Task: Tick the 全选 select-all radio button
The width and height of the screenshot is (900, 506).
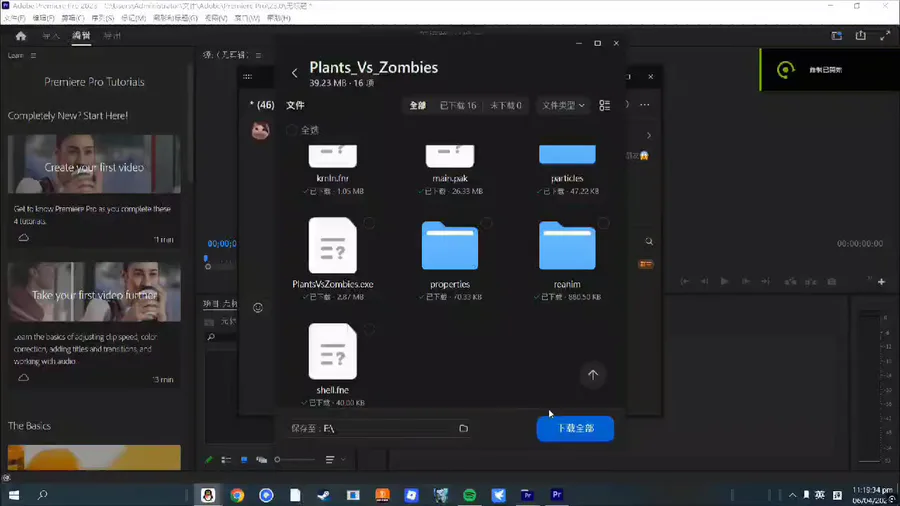Action: [x=292, y=130]
